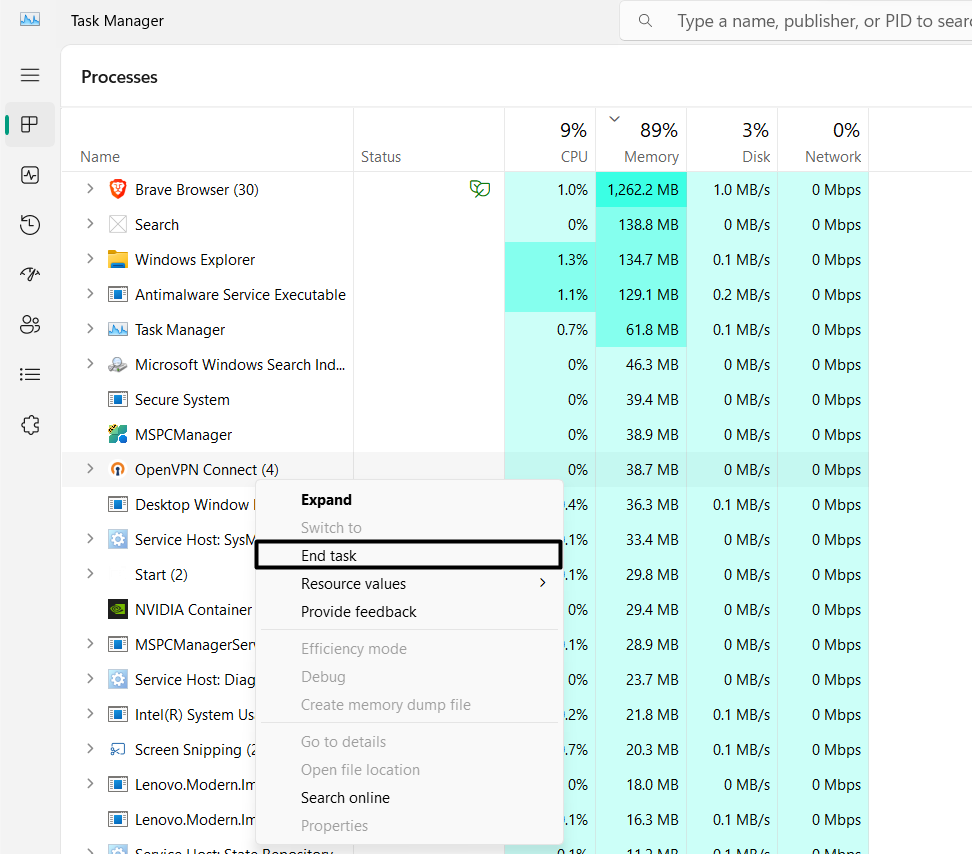Open Services using the gear icon
The width and height of the screenshot is (972, 854).
coord(30,424)
